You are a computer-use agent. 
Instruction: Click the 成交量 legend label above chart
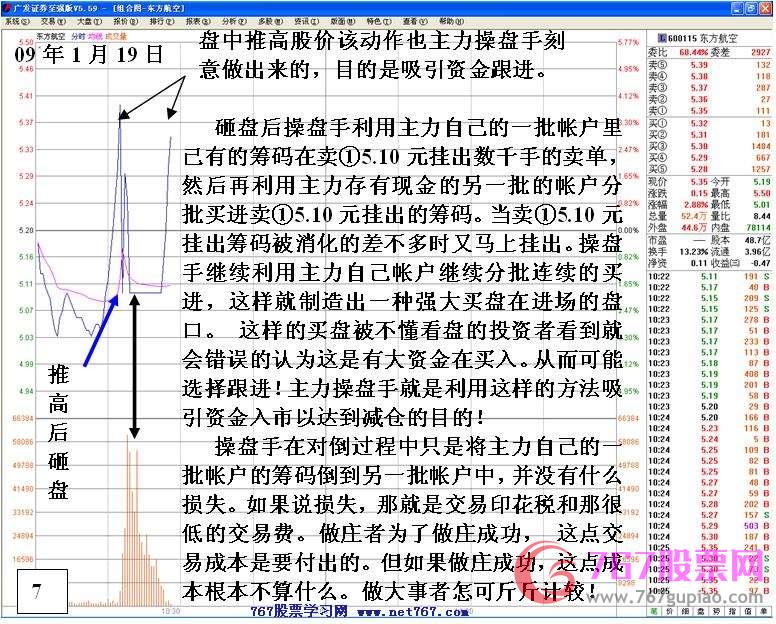point(116,37)
